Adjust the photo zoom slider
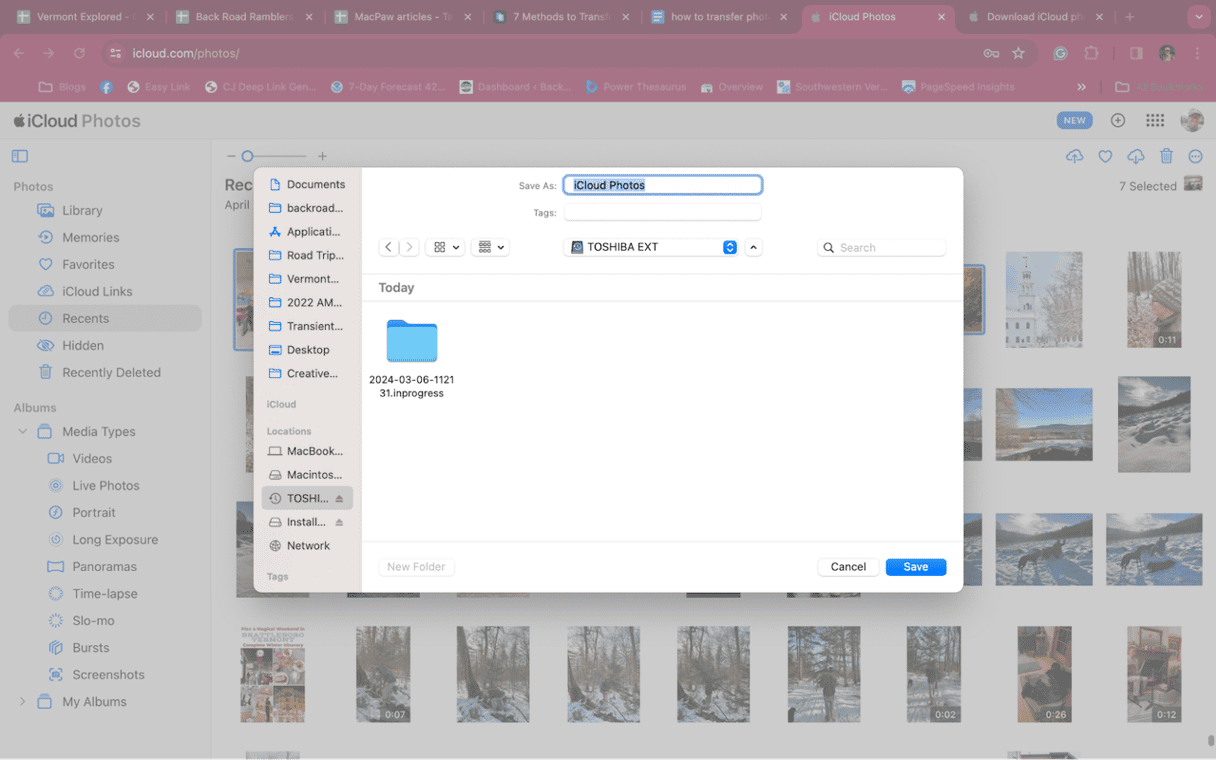This screenshot has width=1216, height=760. pyautogui.click(x=248, y=156)
